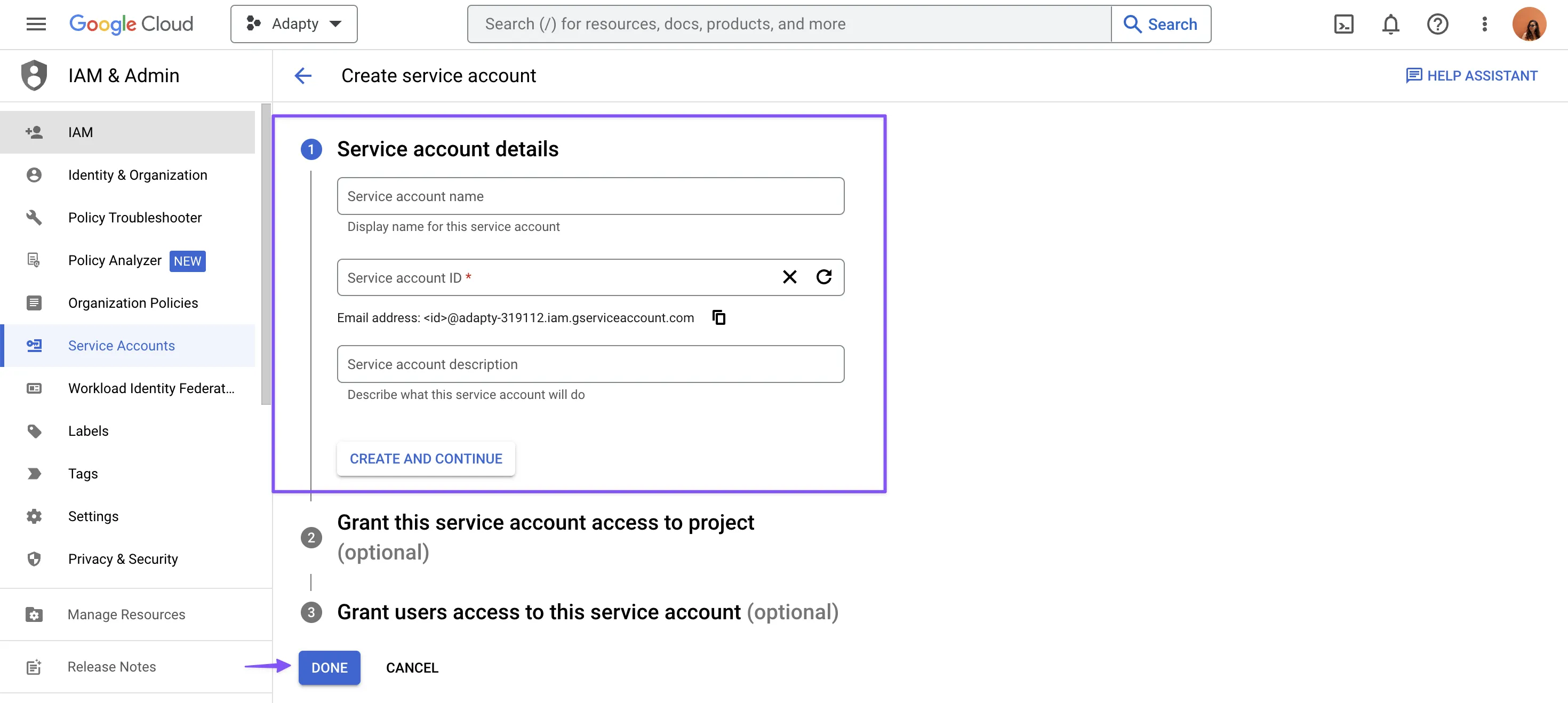Click the CANCEL button
Image resolution: width=1568 pixels, height=703 pixels.
point(412,668)
